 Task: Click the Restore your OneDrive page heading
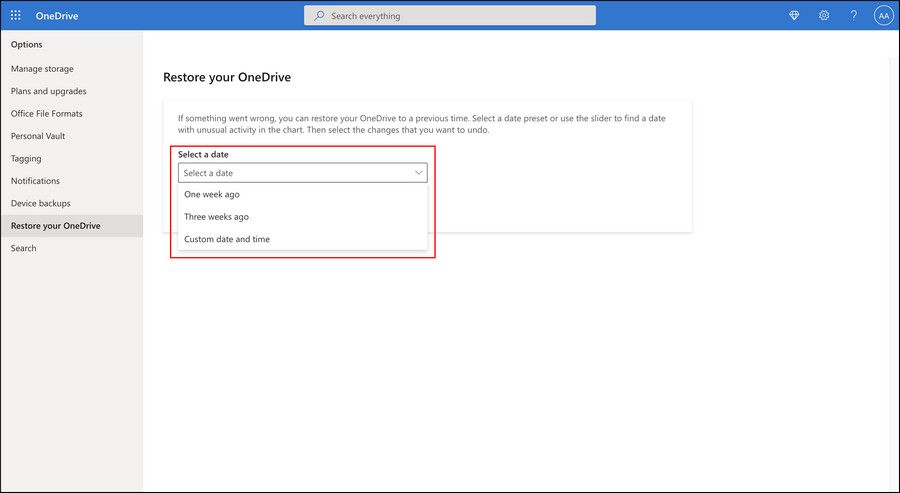pos(227,77)
